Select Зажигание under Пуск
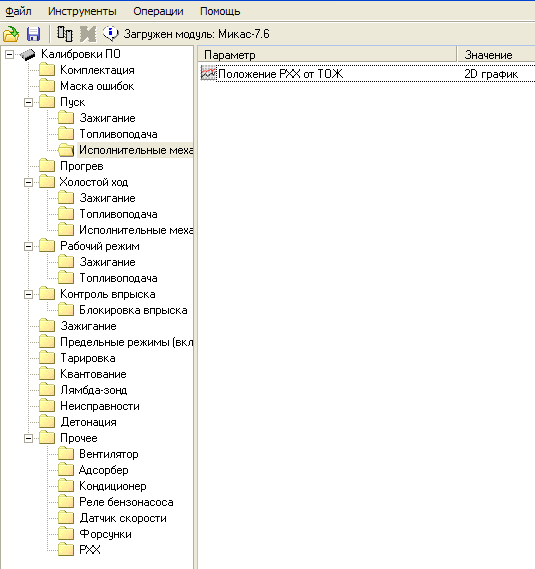535x569 pixels. [x=107, y=118]
